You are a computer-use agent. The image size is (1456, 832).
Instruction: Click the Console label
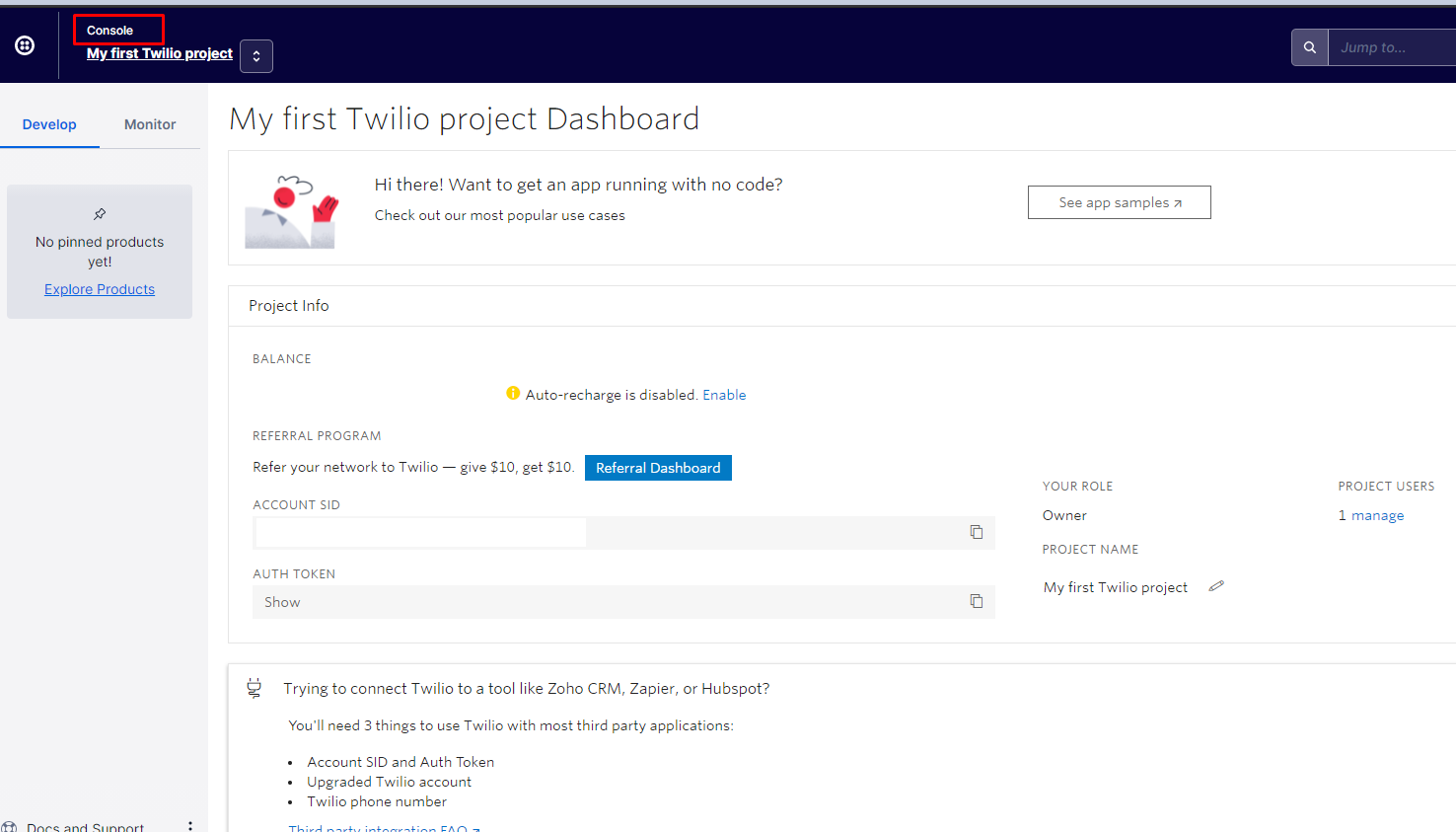(x=109, y=31)
